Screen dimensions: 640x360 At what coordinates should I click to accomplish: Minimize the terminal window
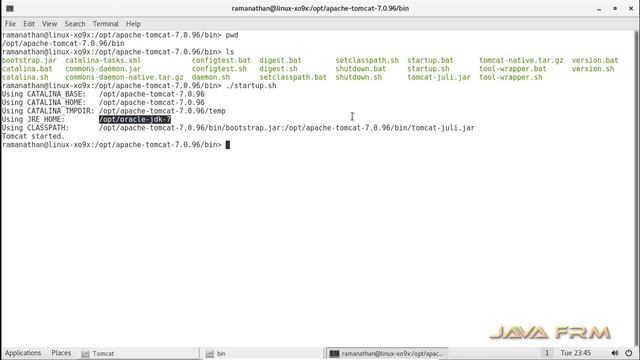(599, 9)
